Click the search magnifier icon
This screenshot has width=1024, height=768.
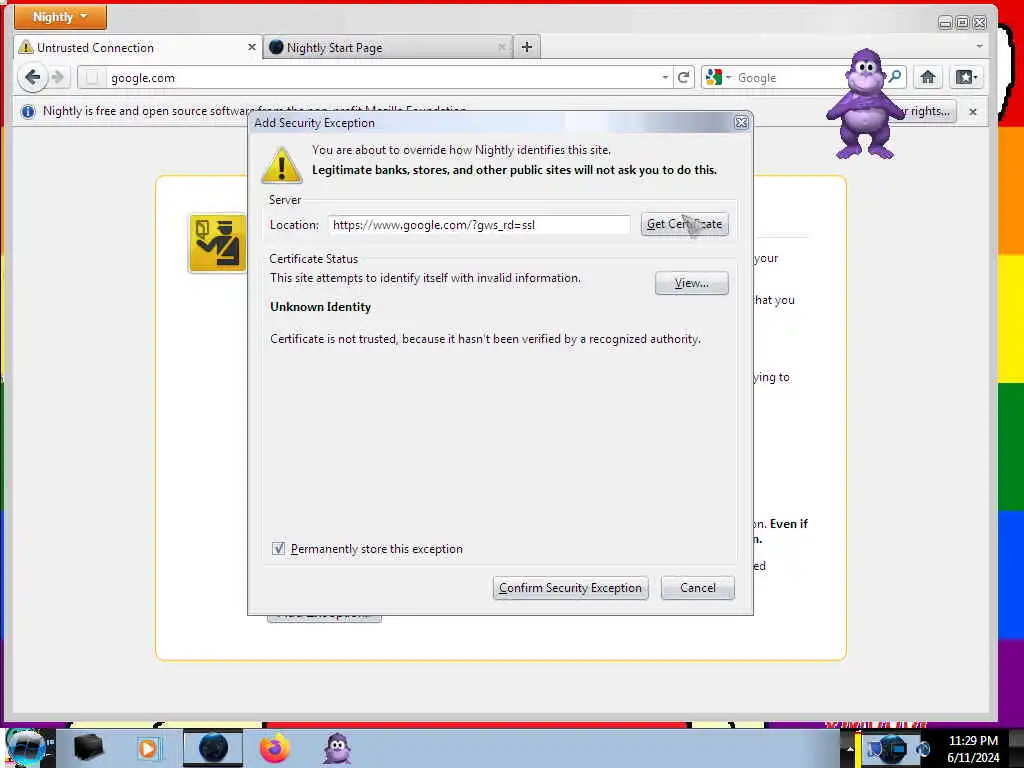895,77
